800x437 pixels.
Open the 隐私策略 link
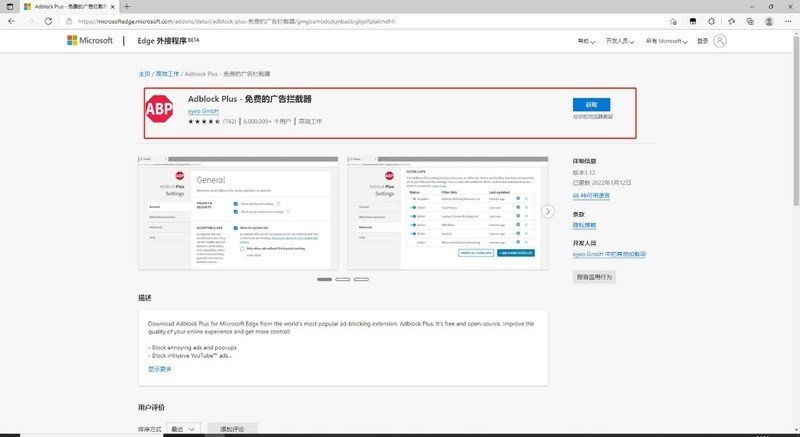click(584, 225)
